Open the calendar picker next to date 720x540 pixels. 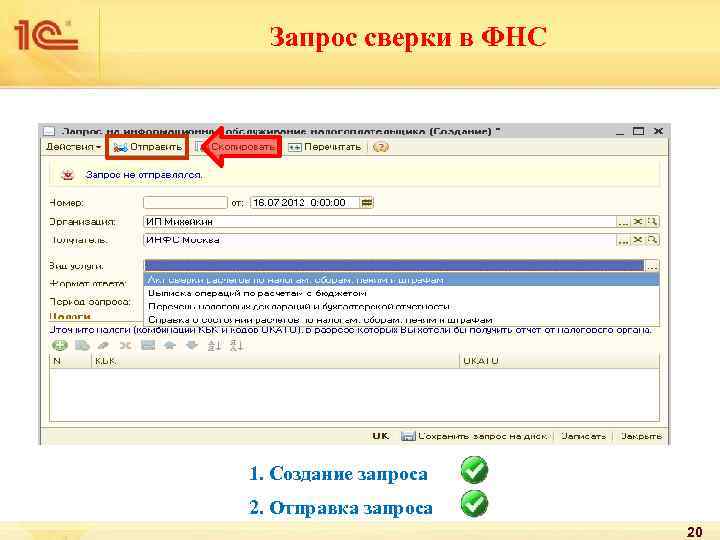point(367,202)
